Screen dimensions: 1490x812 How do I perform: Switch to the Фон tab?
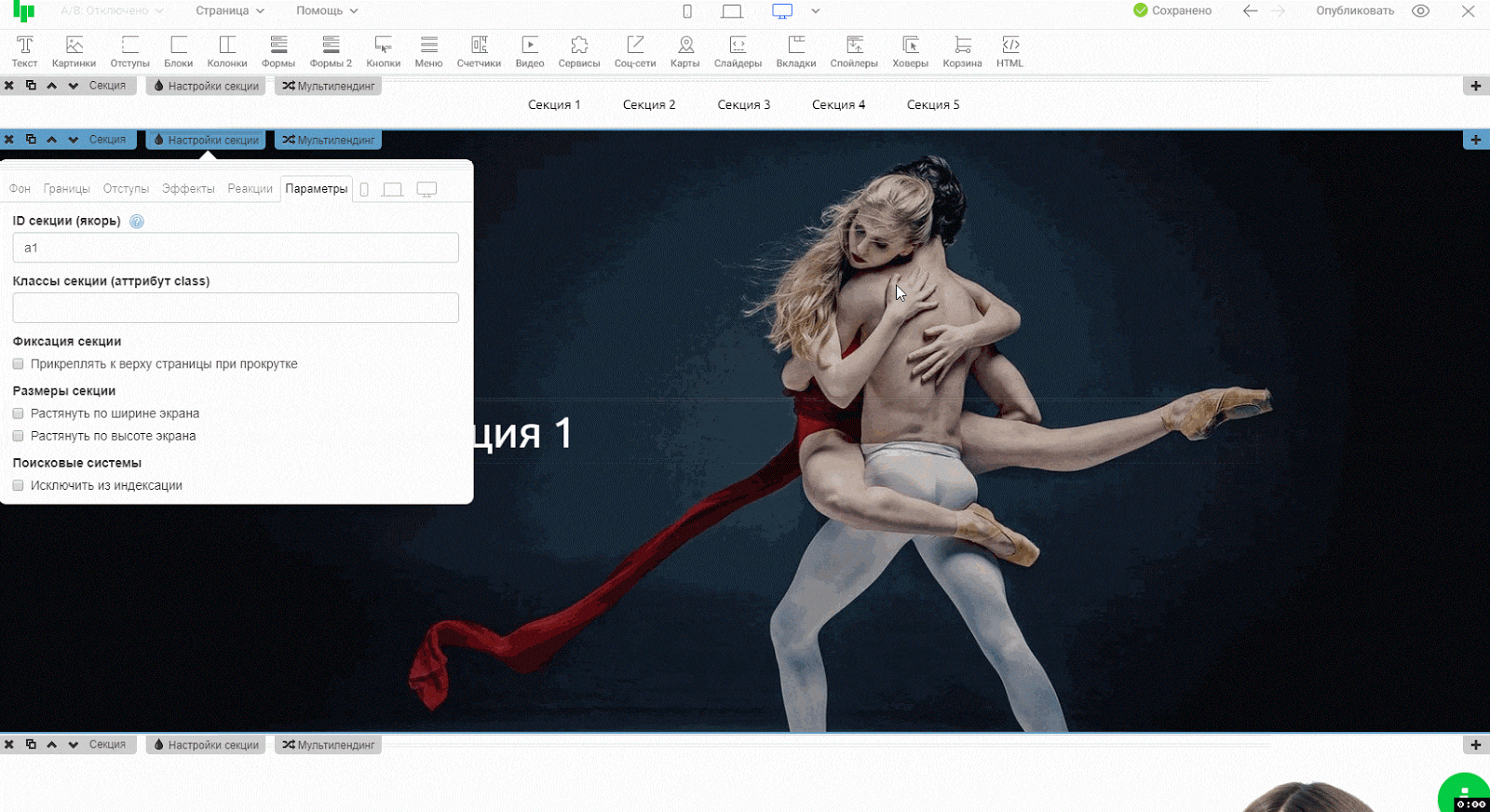click(x=20, y=189)
